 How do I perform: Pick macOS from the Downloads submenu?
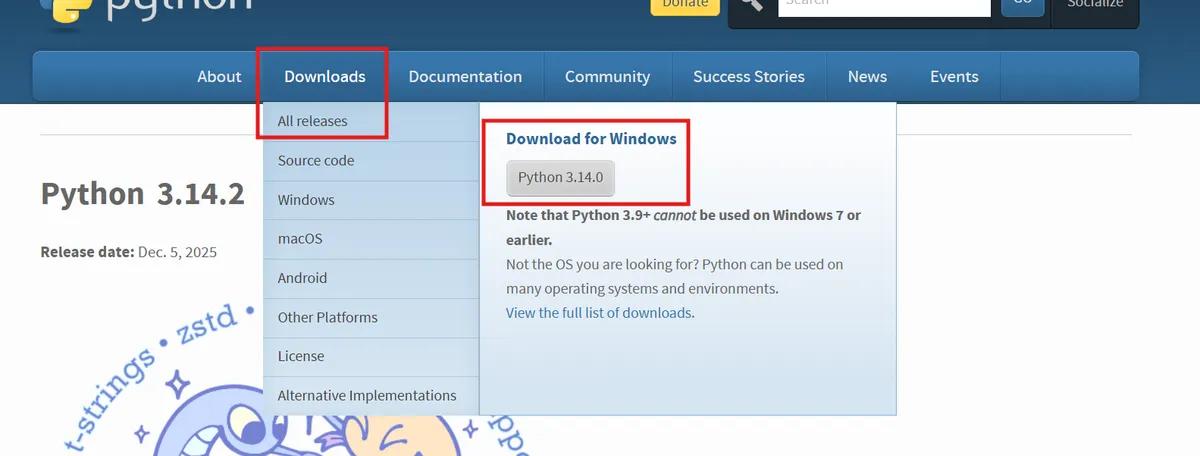(x=300, y=239)
